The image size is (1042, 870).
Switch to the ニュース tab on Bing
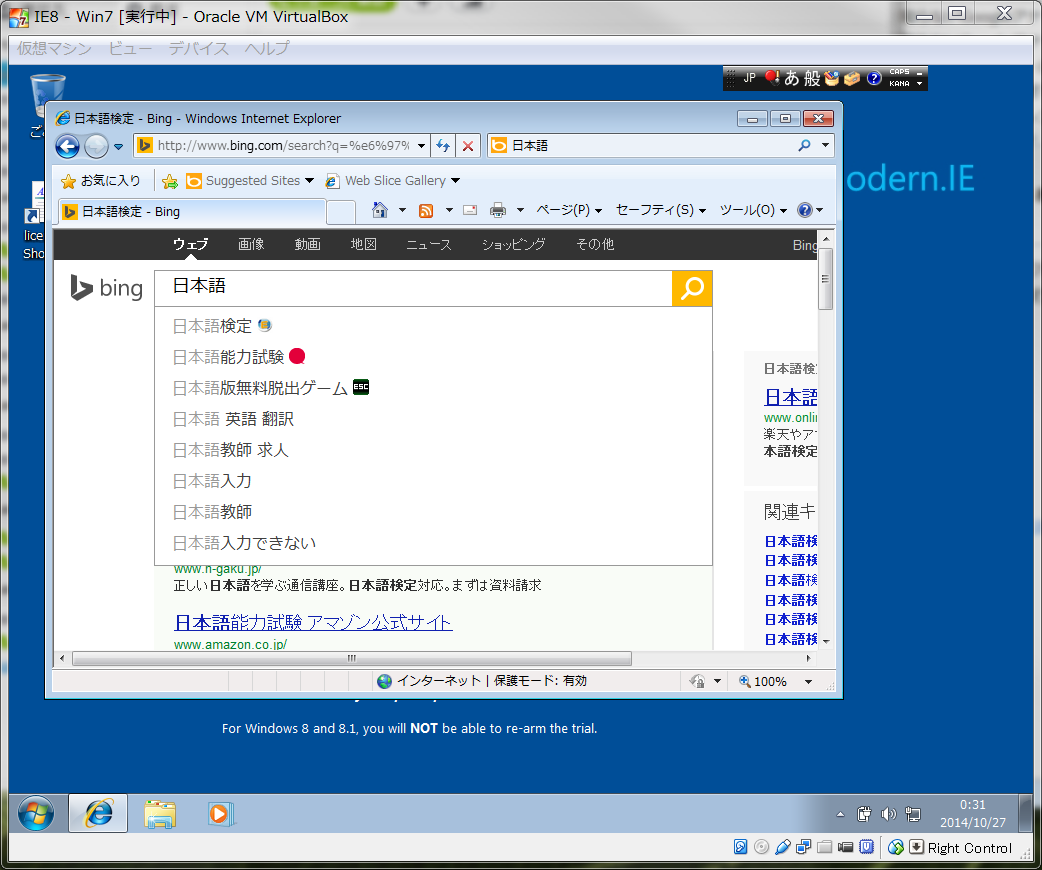[429, 245]
